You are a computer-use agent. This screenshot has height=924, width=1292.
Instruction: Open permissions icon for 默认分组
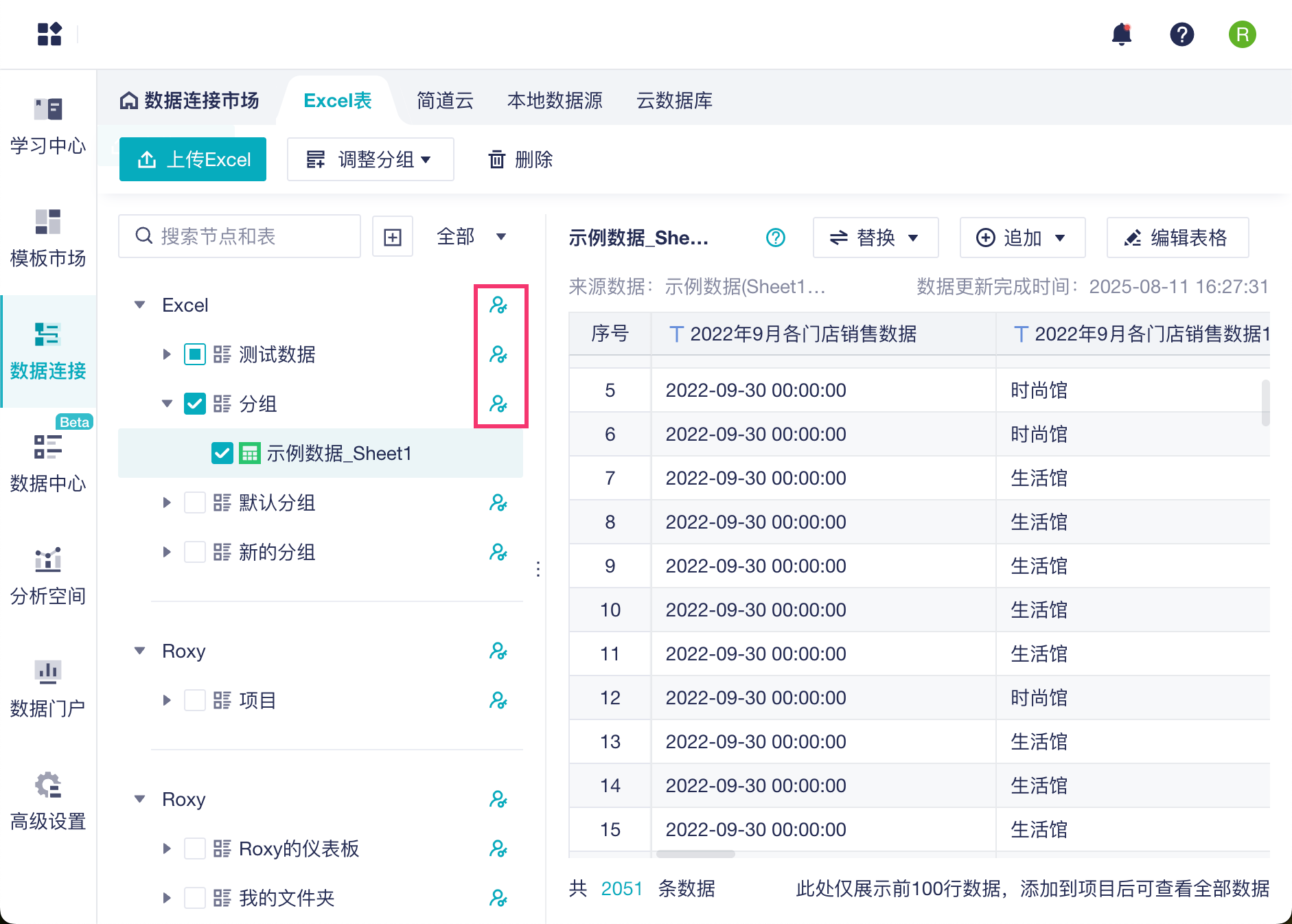coord(498,503)
